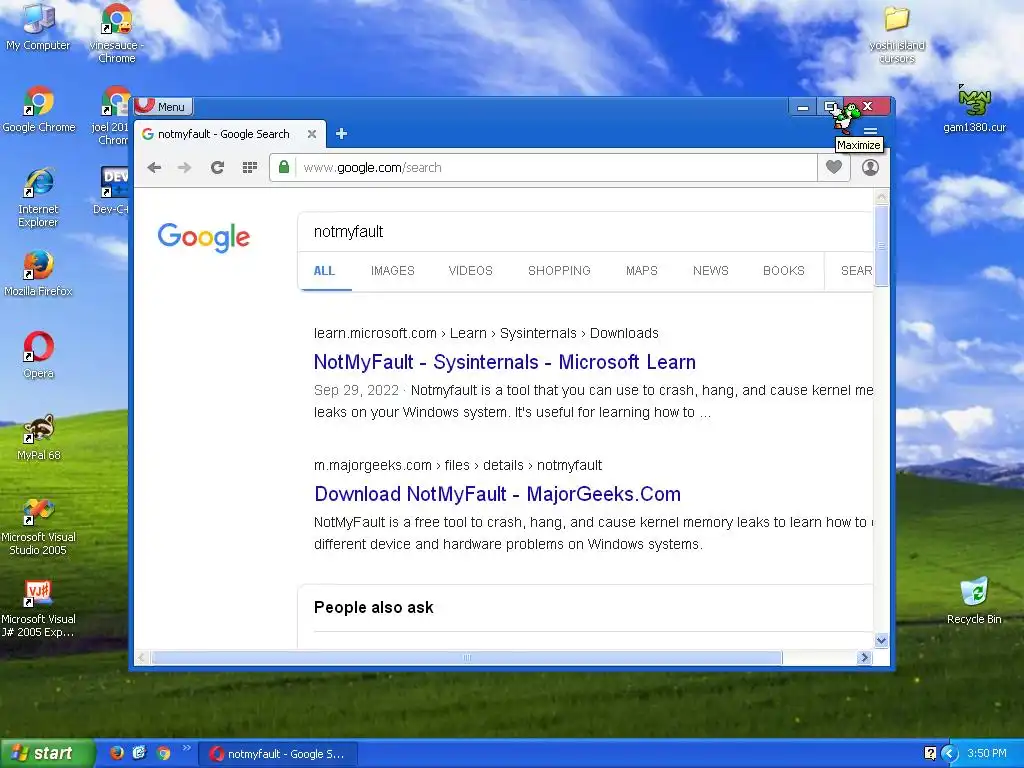Click the vertical scrollbar thumb
Viewport: 1024px width, 768px height.
(881, 246)
